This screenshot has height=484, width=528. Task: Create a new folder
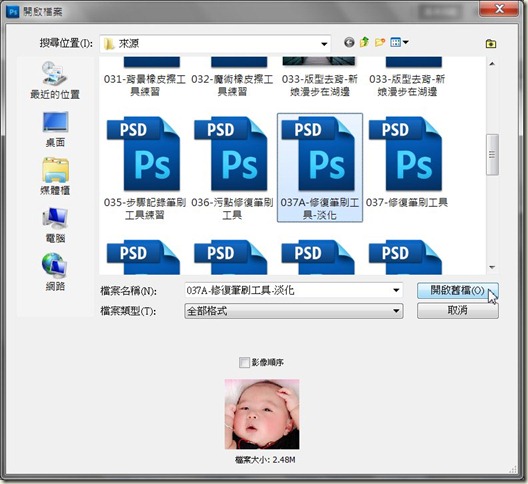380,42
